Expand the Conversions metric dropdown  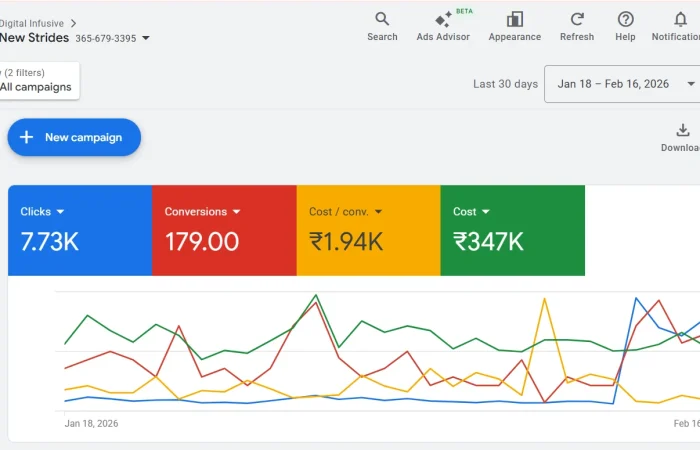(236, 212)
